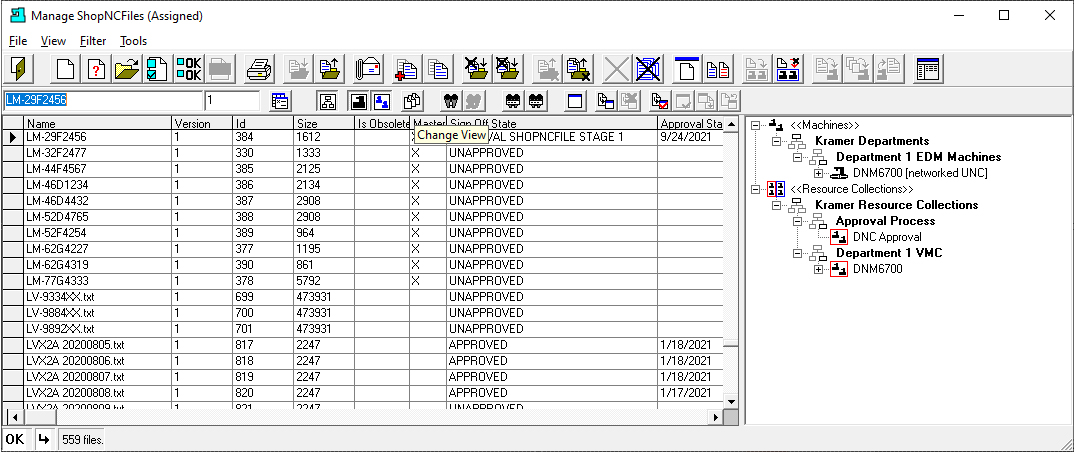Viewport: 1076px width, 452px height.
Task: Click the hierarchy tree diagram icon
Action: click(327, 101)
